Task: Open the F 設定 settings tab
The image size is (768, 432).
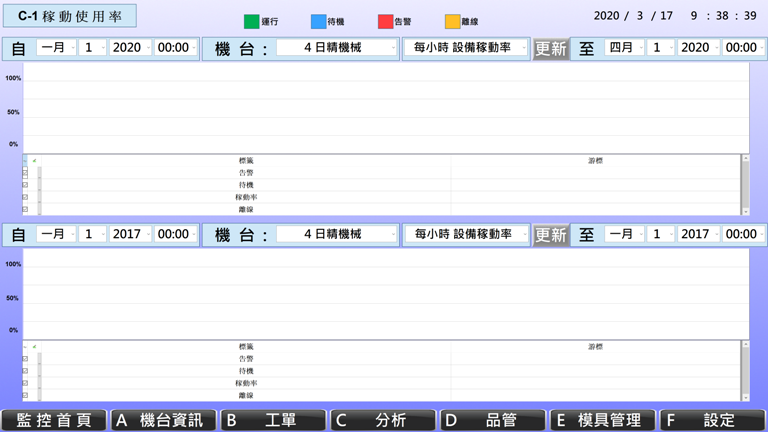Action: 712,420
